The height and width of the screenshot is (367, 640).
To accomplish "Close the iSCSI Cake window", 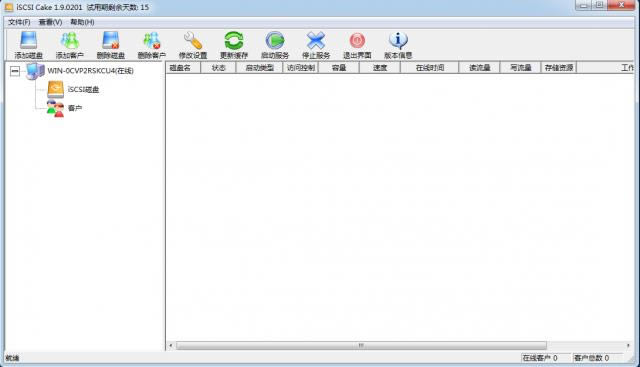I will [621, 5].
